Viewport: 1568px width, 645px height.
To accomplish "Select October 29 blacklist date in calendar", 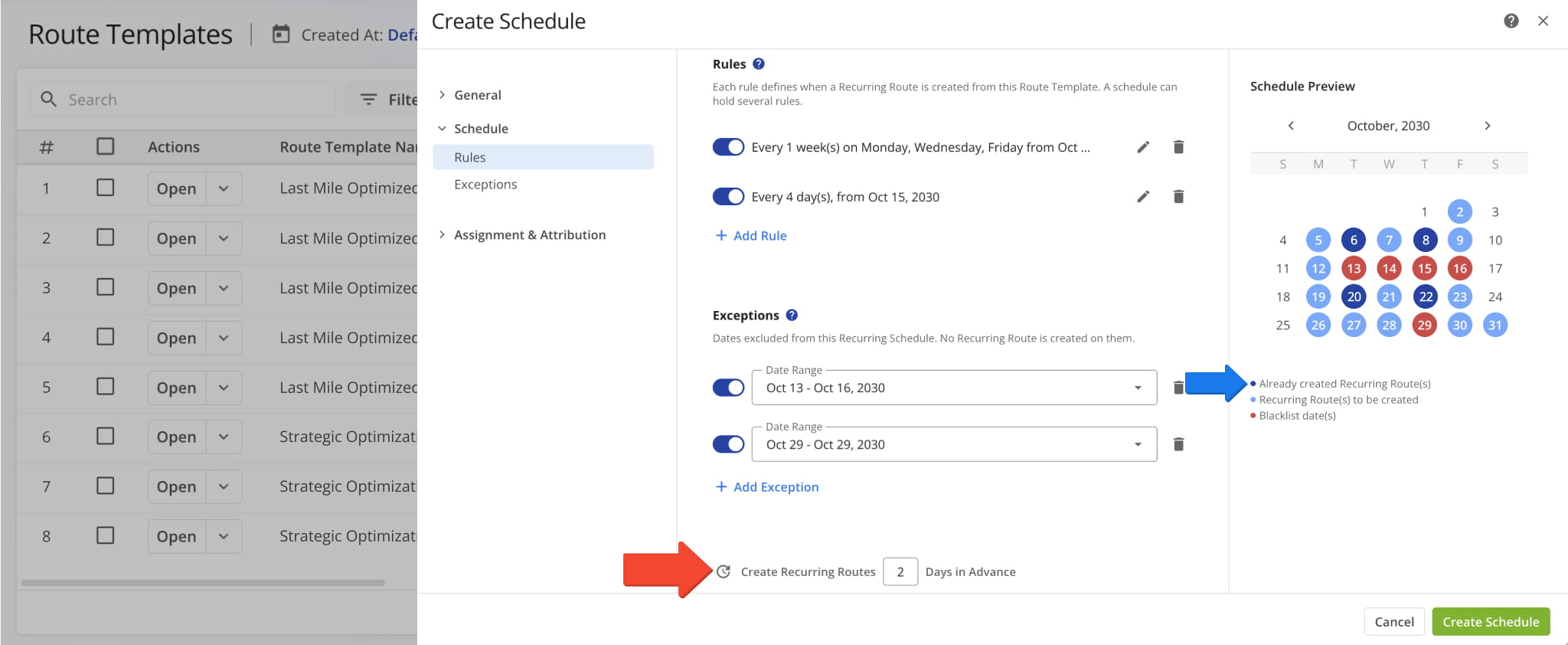I will [1424, 325].
